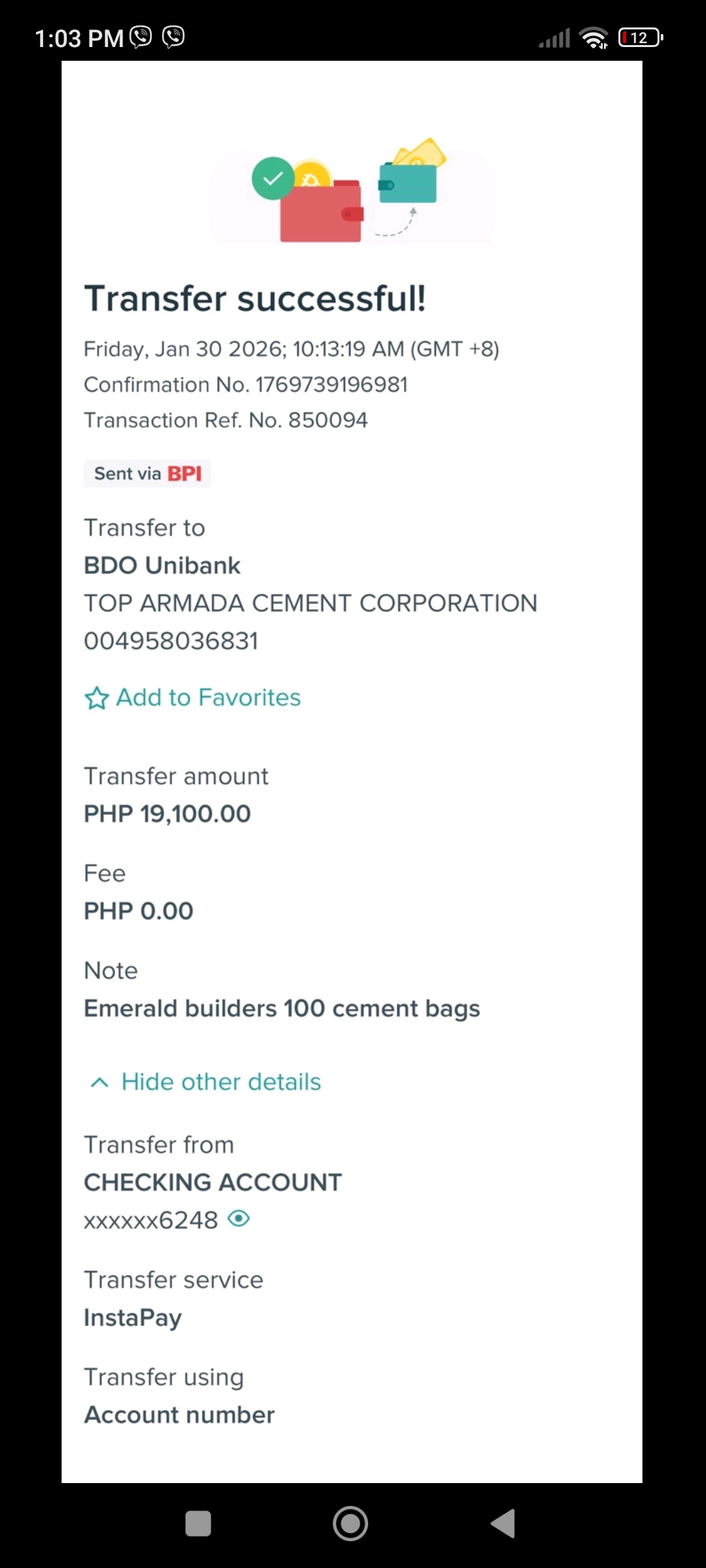
Task: Reveal the hidden checking account number
Action: (239, 1219)
